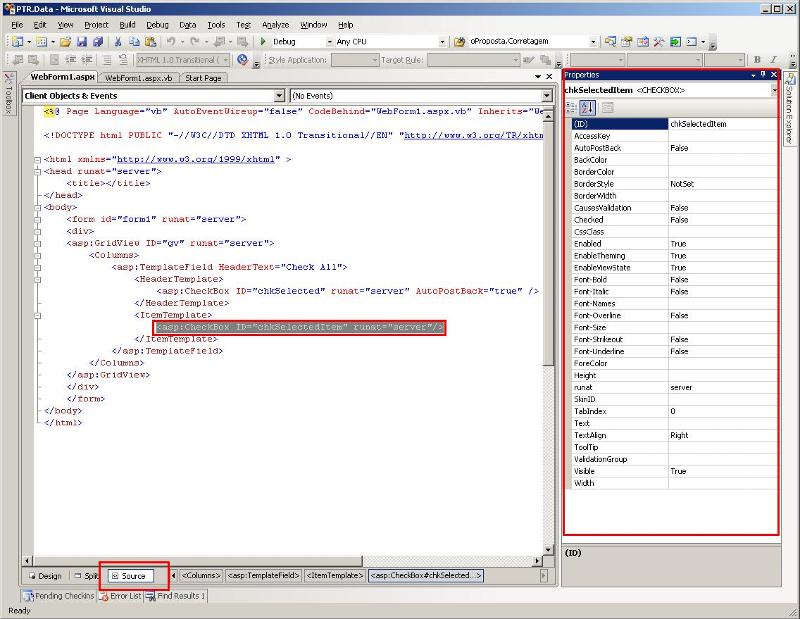Collapse the body element outline node
This screenshot has width=800, height=619.
click(37, 208)
